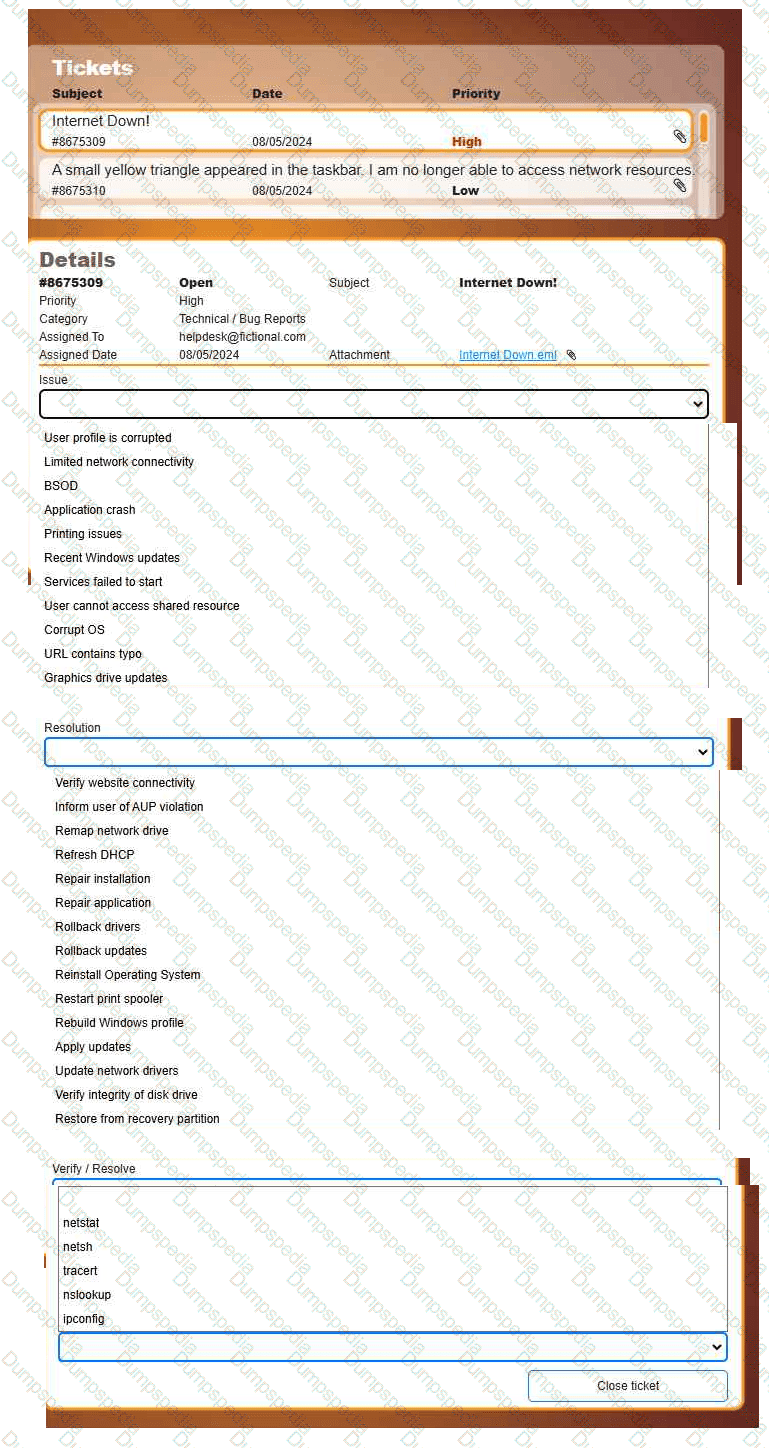Choose Refresh DHCP resolution option

point(94,855)
